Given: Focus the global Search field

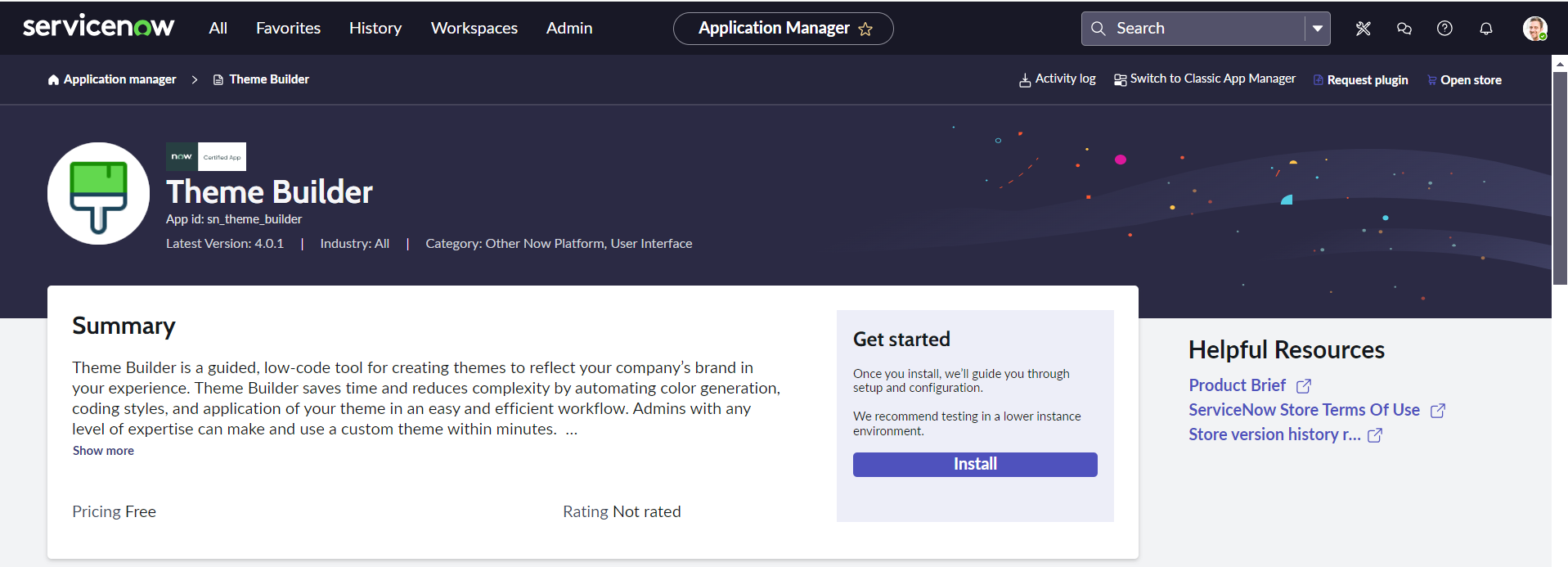Looking at the screenshot, I should click(1206, 29).
